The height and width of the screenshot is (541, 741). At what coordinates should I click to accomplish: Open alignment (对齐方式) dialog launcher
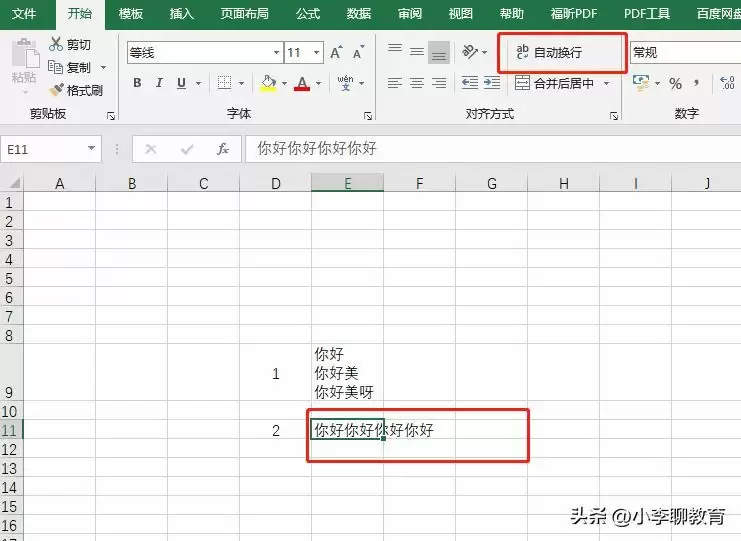click(x=614, y=116)
